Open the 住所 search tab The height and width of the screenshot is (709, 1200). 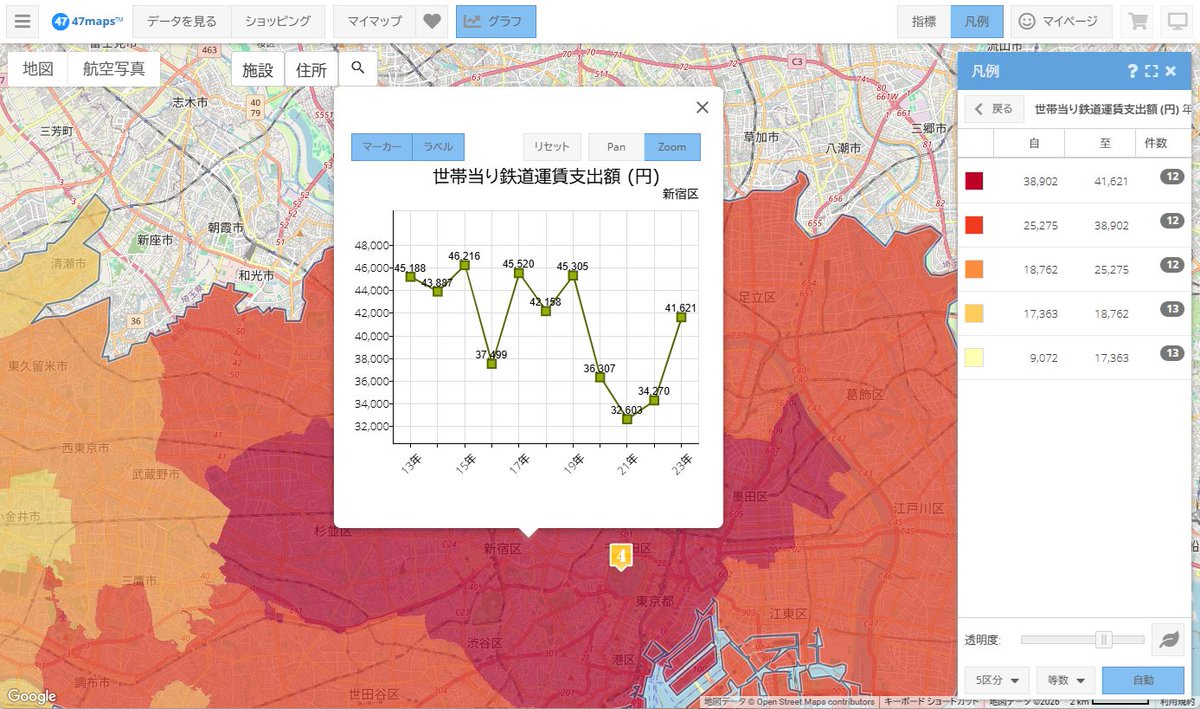click(x=311, y=69)
